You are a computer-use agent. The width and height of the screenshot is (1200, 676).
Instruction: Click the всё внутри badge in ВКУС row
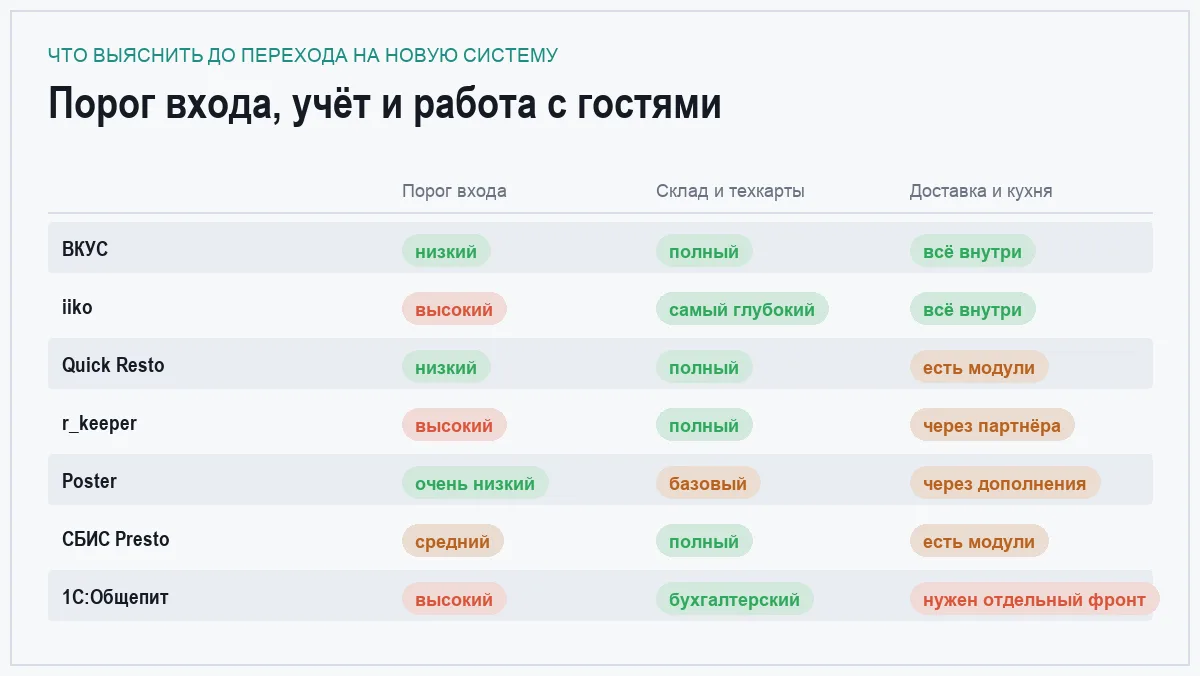972,251
